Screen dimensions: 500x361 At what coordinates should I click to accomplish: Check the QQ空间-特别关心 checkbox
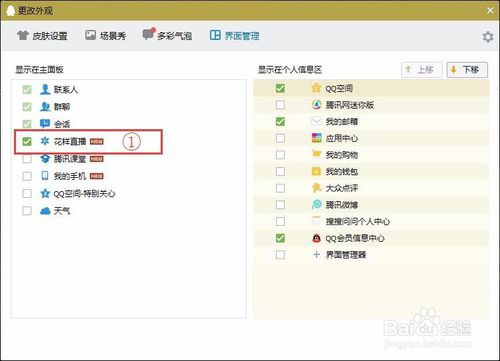point(27,193)
